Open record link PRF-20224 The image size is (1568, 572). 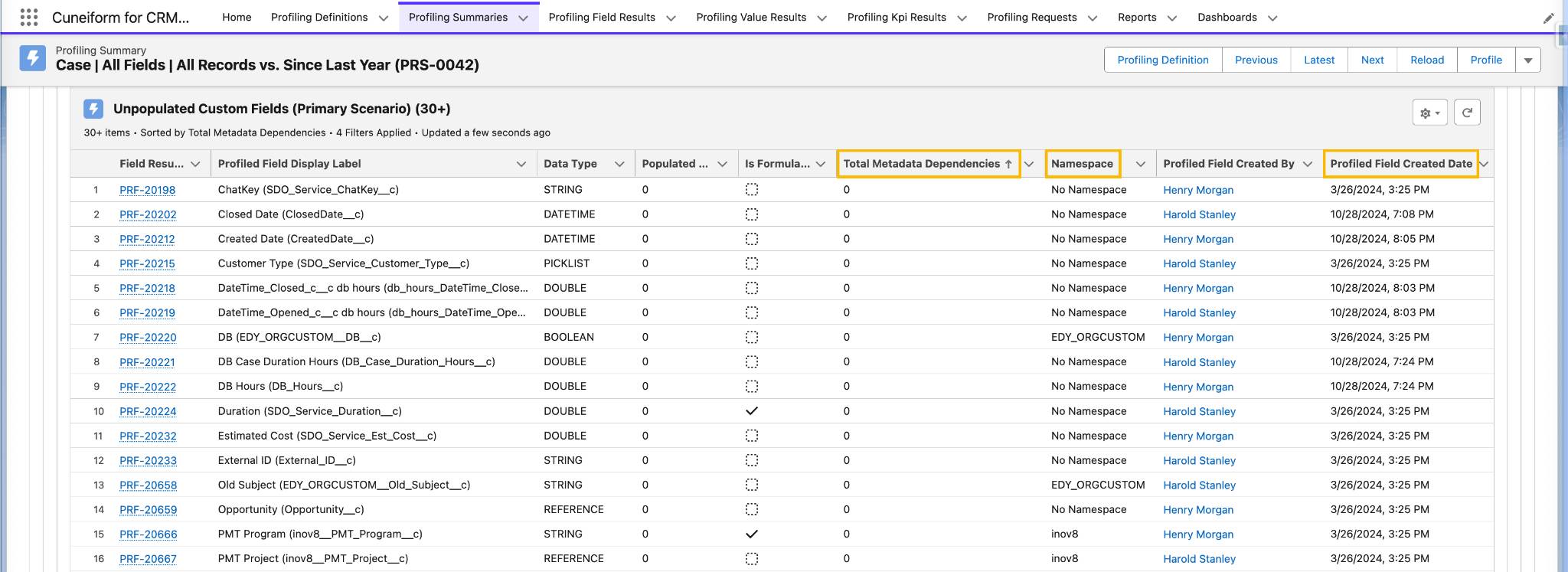pyautogui.click(x=148, y=411)
